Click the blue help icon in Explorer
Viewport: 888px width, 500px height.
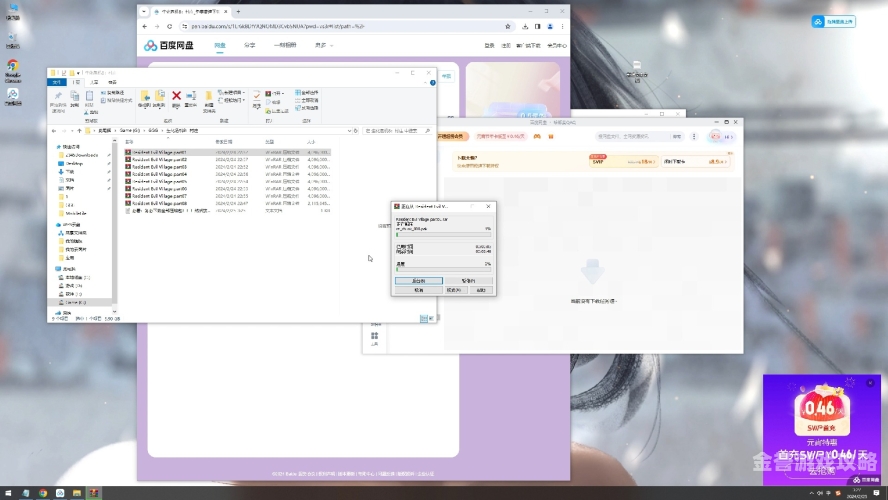tap(433, 83)
